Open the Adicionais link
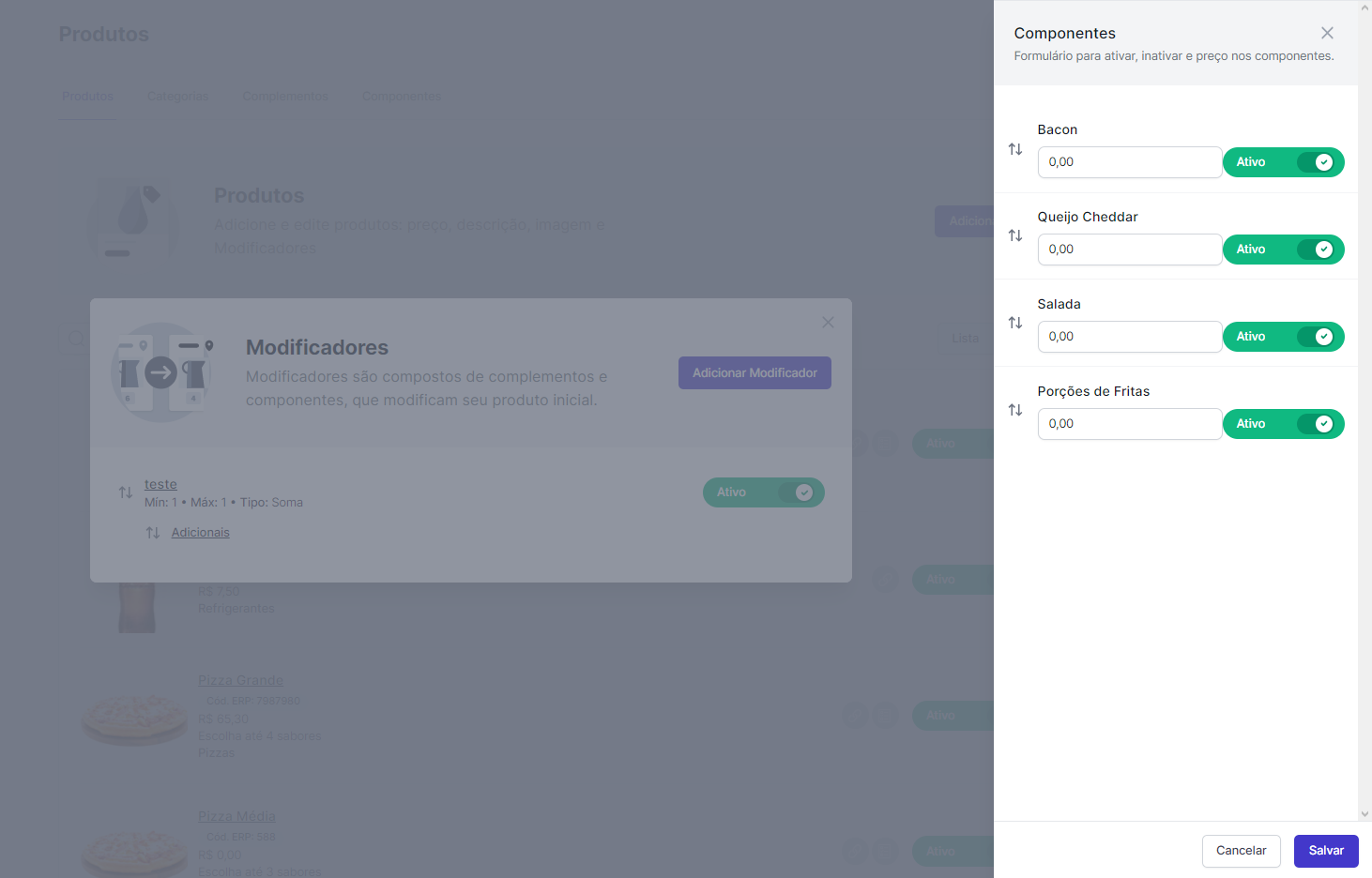1372x878 pixels. (200, 533)
